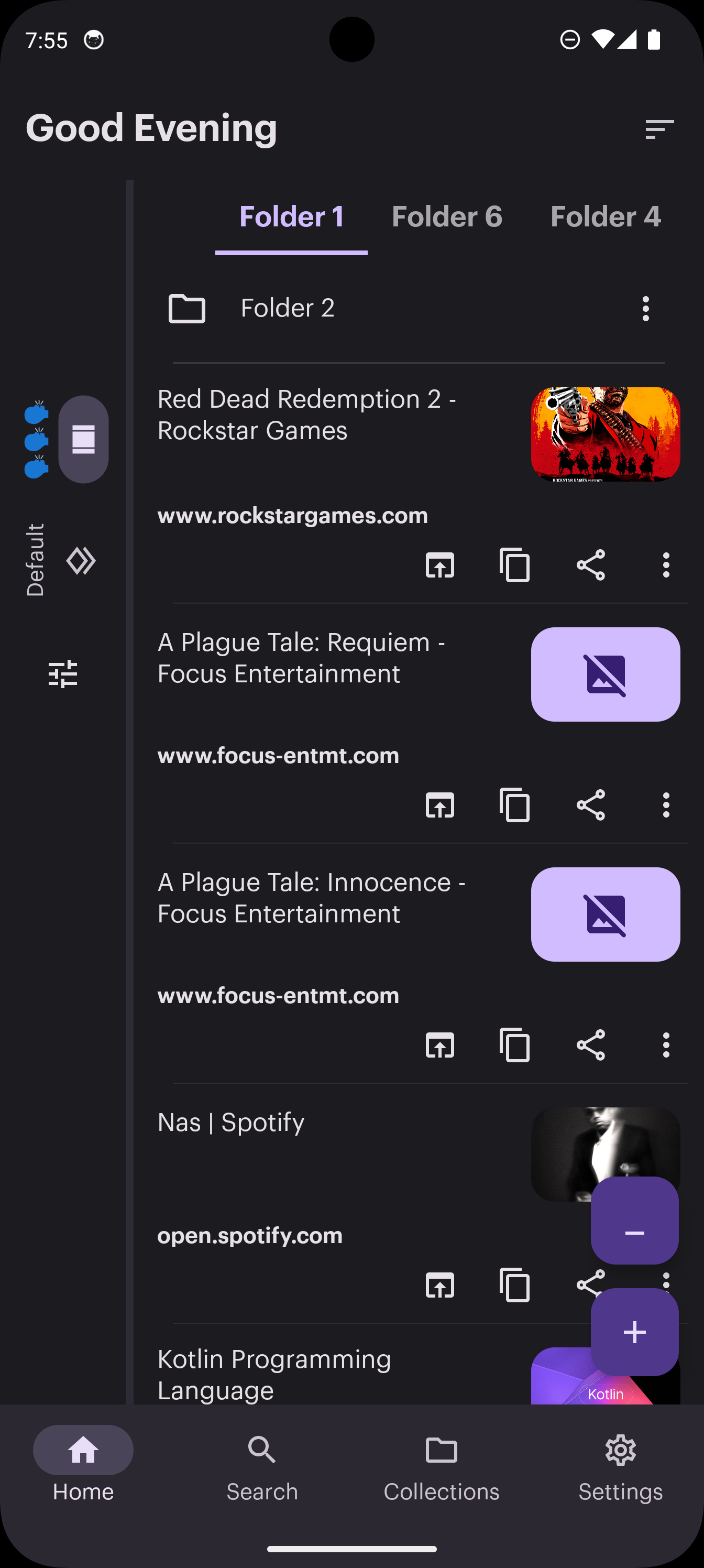
Task: Open A Plague Tale: Innocence in browser
Action: [439, 1045]
